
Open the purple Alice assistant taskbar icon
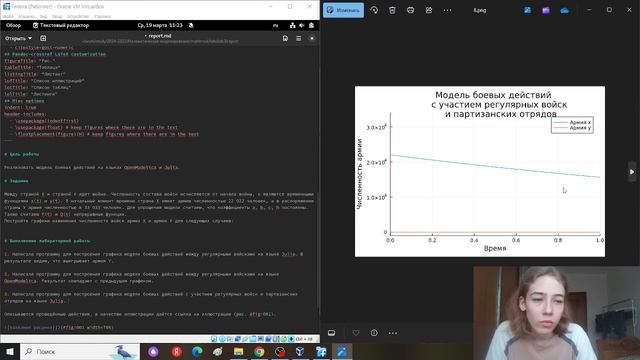pyautogui.click(x=153, y=351)
